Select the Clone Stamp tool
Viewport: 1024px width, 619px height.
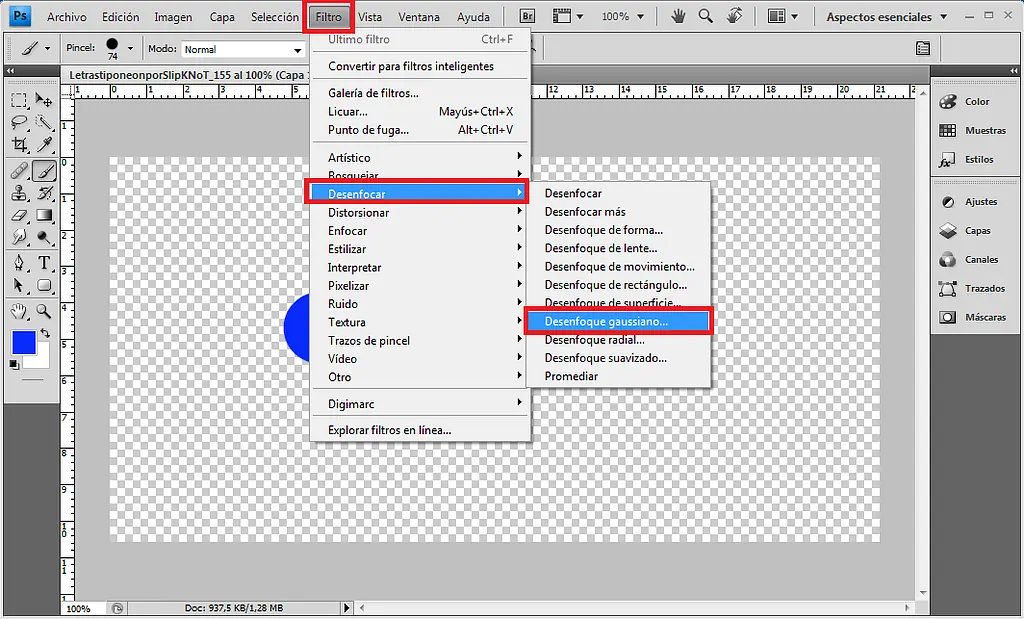[x=19, y=193]
